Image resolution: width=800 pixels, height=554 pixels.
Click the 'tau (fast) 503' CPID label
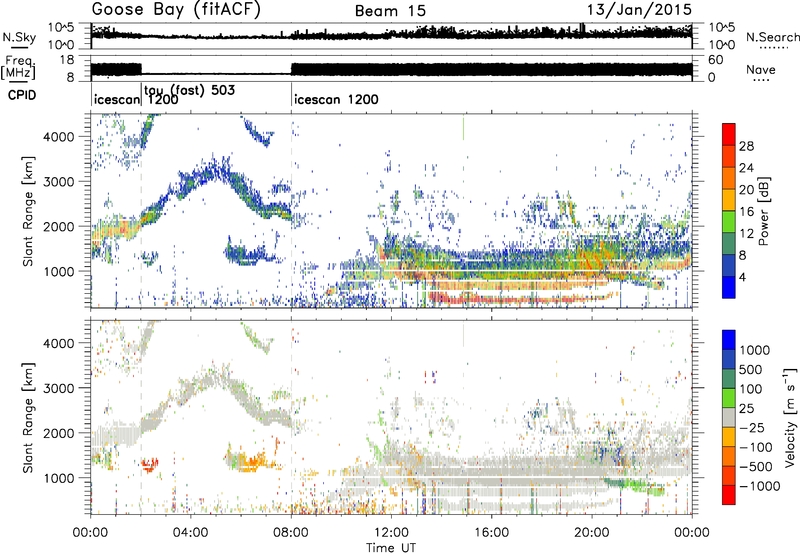tap(190, 91)
